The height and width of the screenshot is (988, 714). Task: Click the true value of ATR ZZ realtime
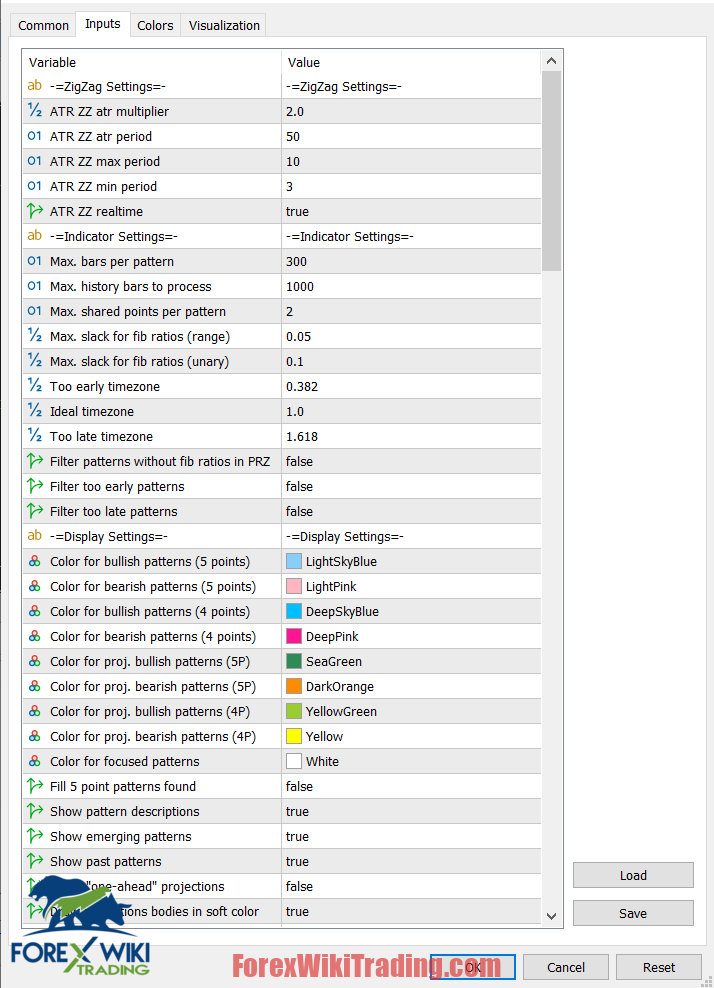tap(297, 212)
